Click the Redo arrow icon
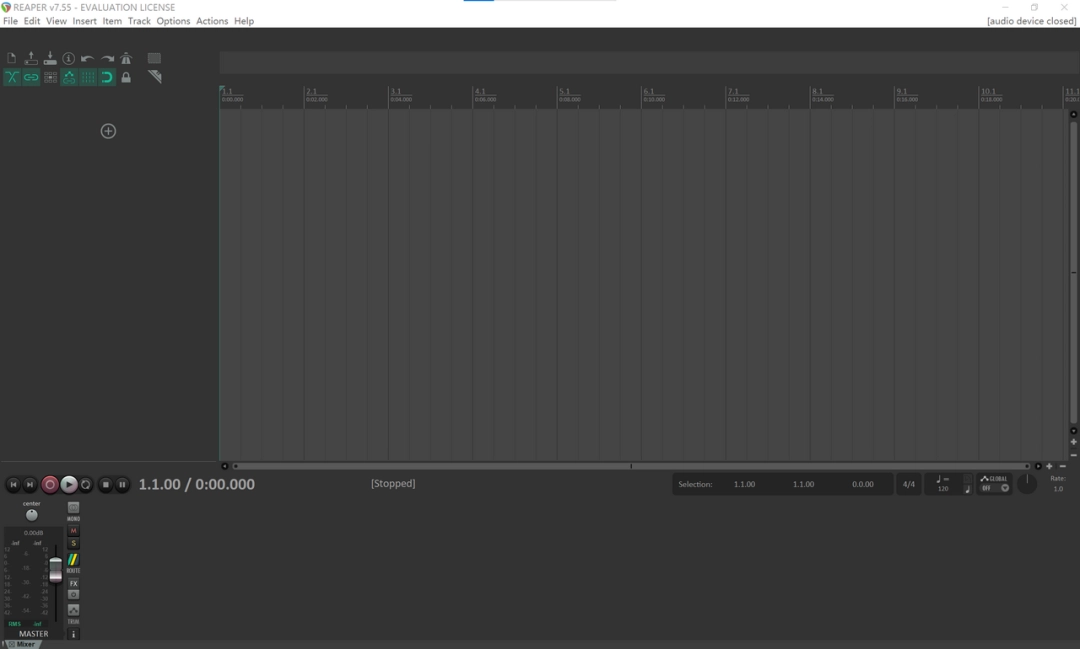Image resolution: width=1080 pixels, height=649 pixels. [x=107, y=59]
